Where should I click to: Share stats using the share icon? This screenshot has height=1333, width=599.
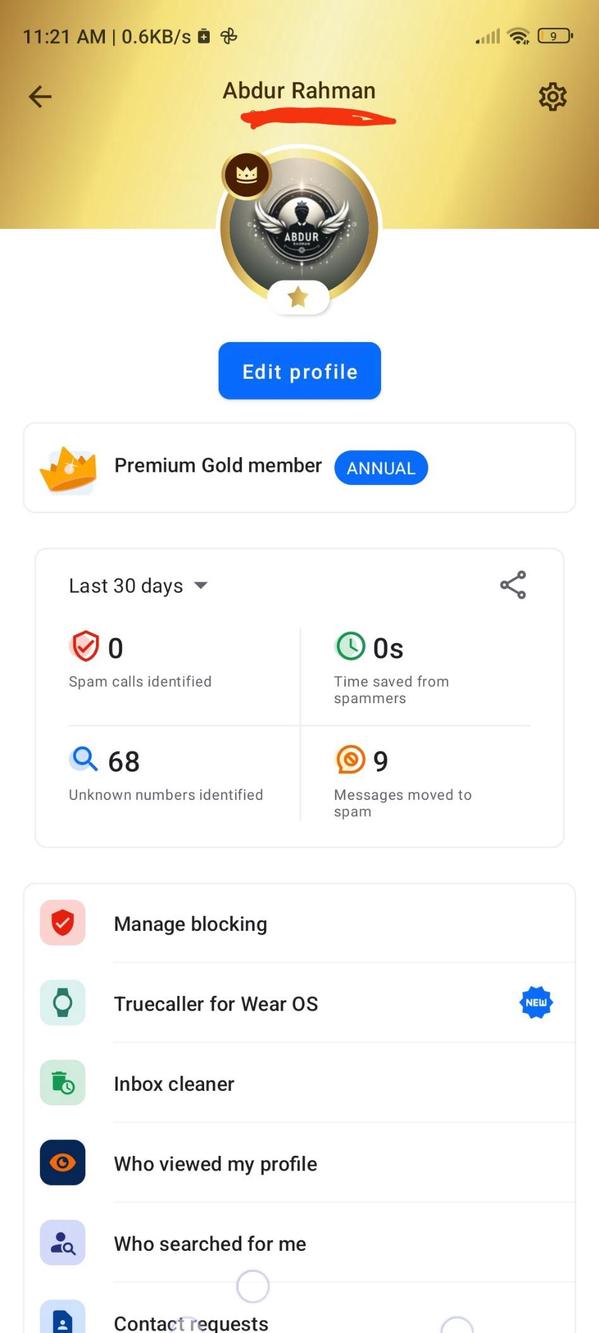(x=513, y=585)
